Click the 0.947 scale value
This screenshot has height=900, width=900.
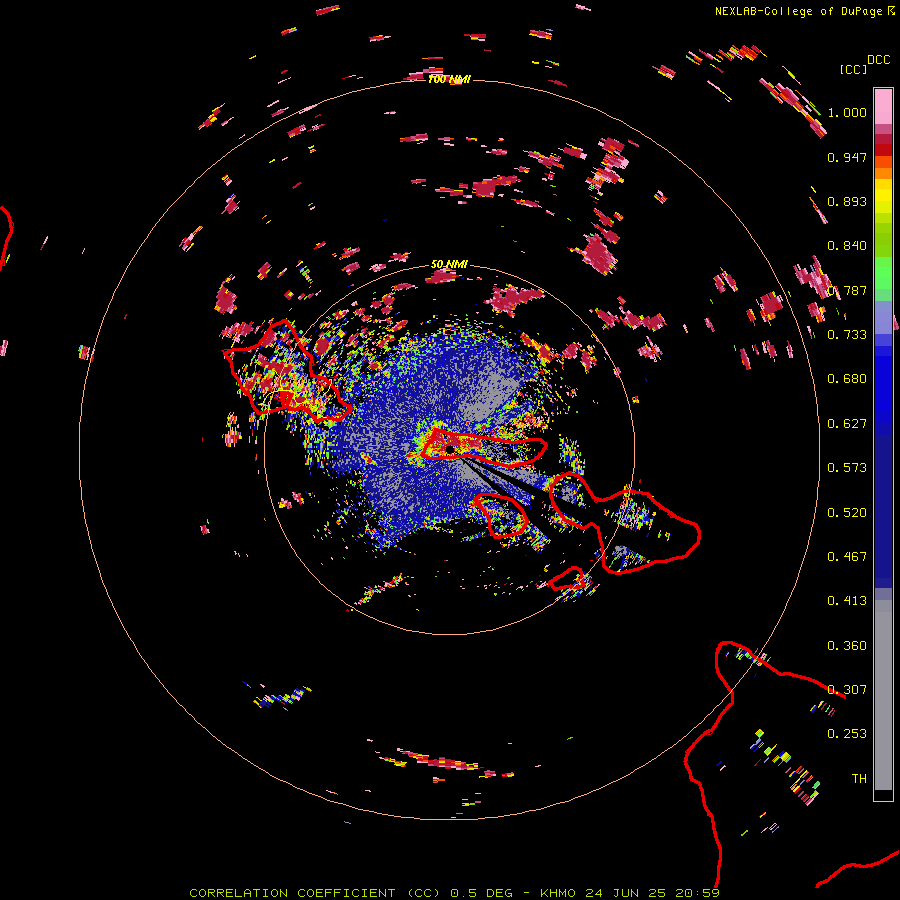pos(847,157)
